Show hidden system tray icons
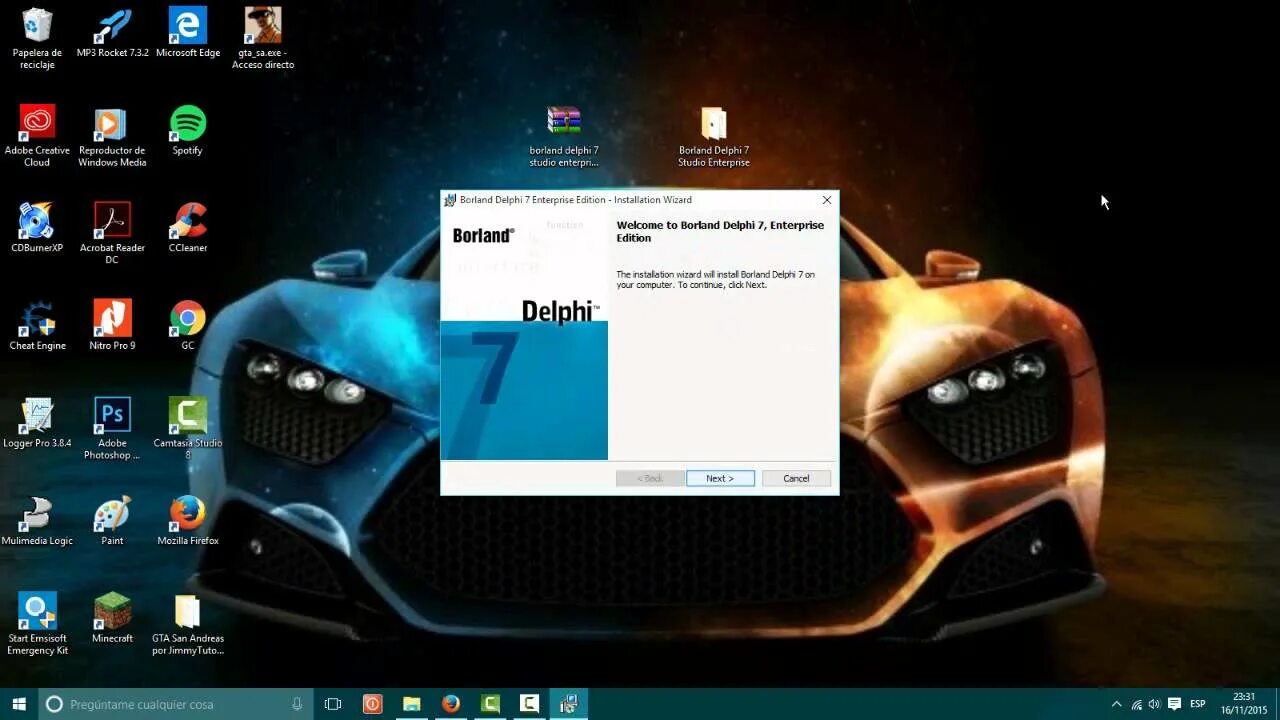1280x720 pixels. (x=1116, y=704)
